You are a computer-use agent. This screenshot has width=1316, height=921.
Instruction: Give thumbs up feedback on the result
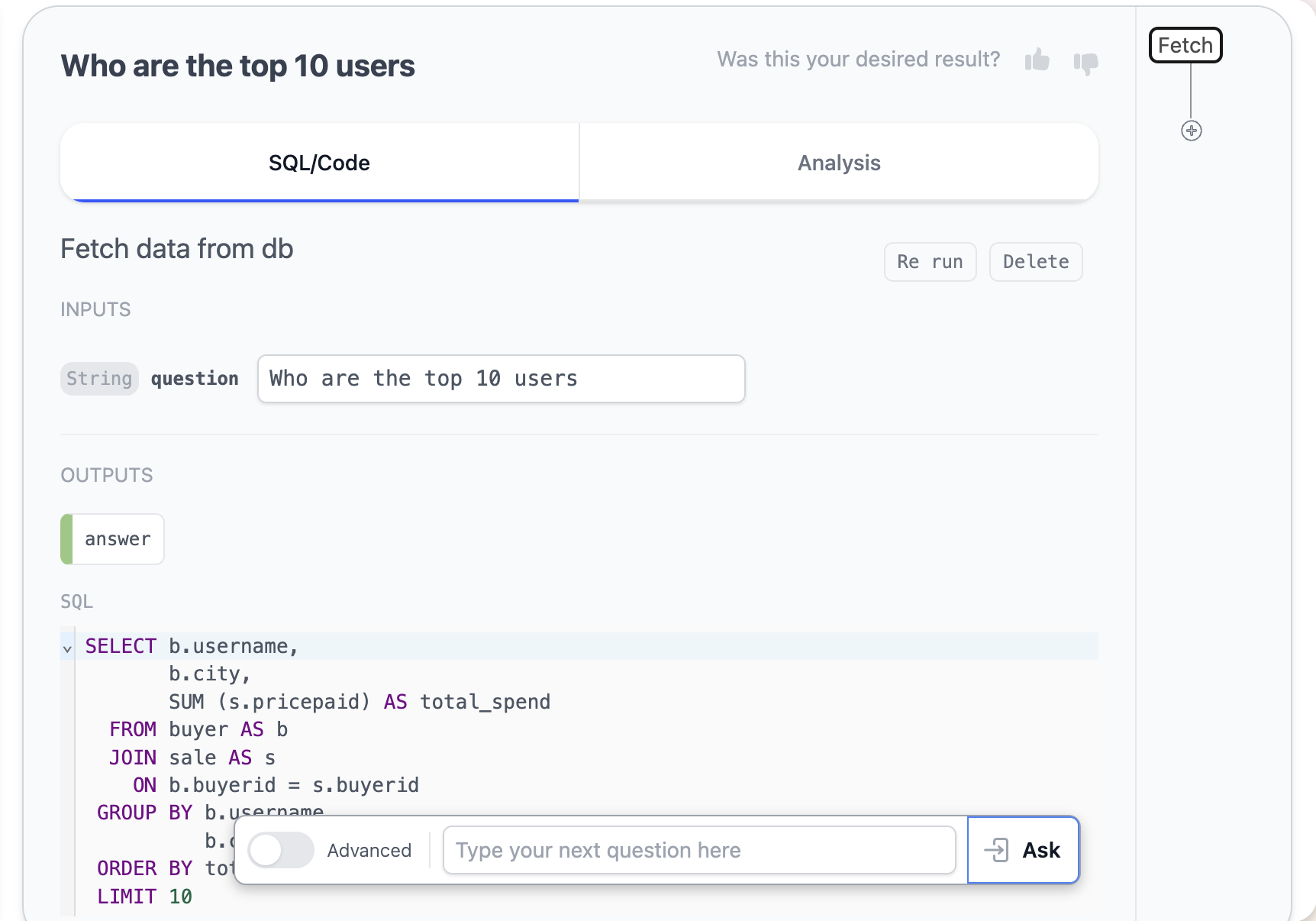(1037, 63)
